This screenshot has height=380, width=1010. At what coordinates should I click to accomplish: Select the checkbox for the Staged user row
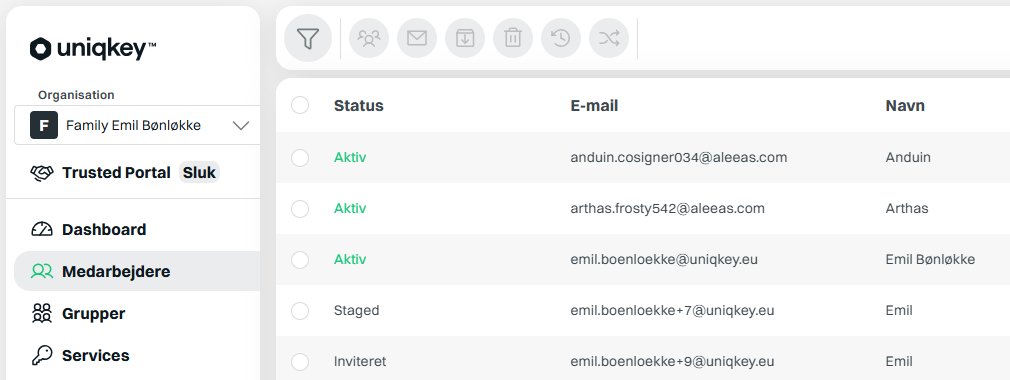[x=300, y=311]
